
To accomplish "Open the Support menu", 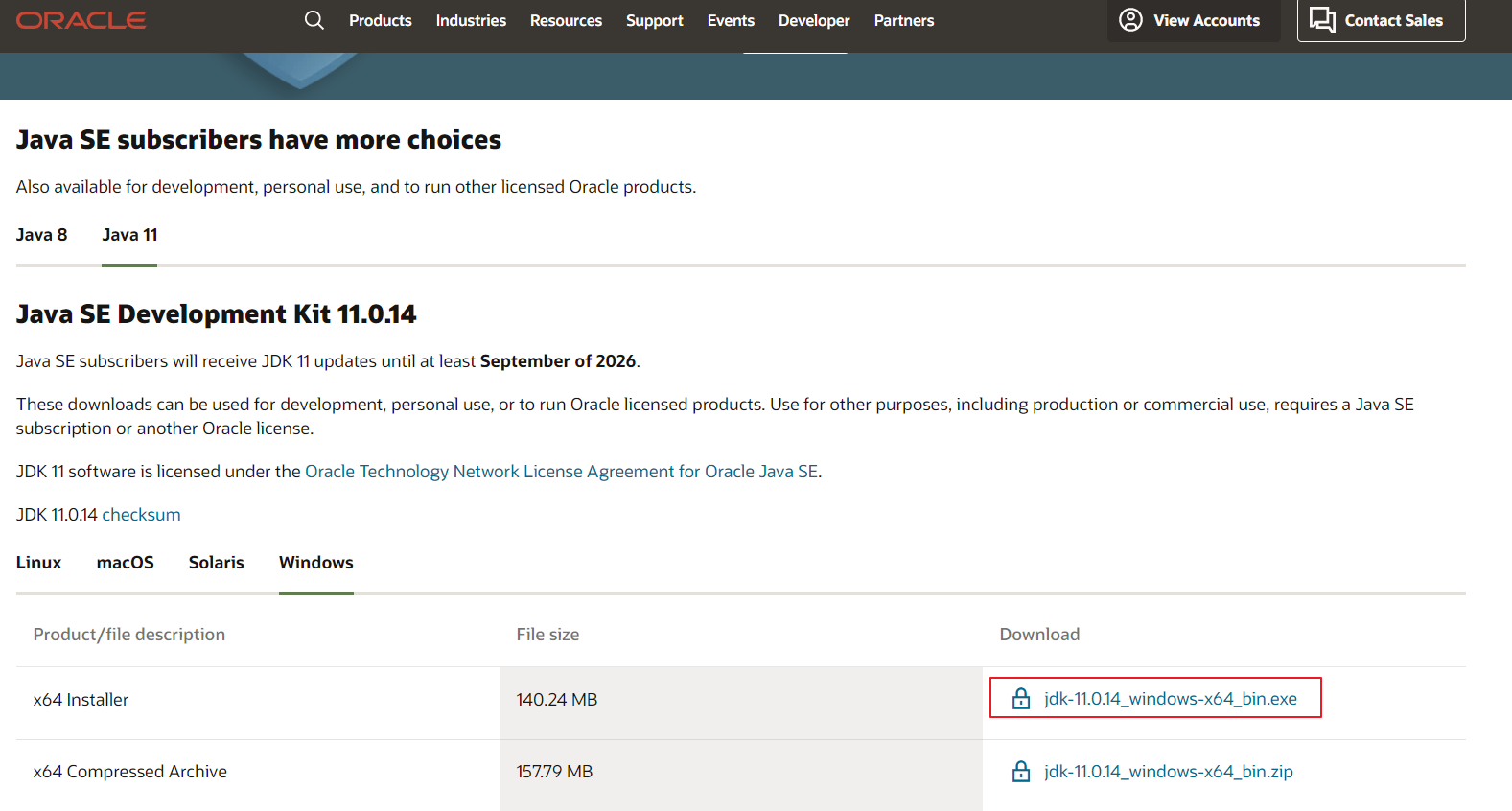I will (x=655, y=20).
